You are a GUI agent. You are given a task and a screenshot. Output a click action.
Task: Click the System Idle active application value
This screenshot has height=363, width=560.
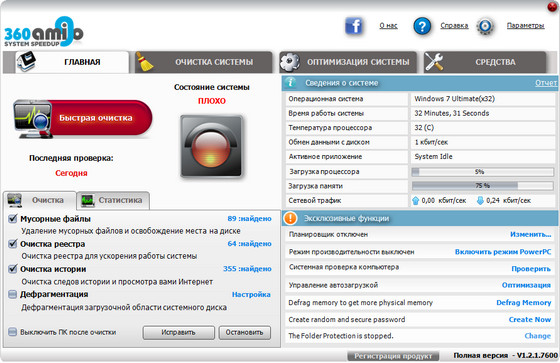click(x=433, y=156)
